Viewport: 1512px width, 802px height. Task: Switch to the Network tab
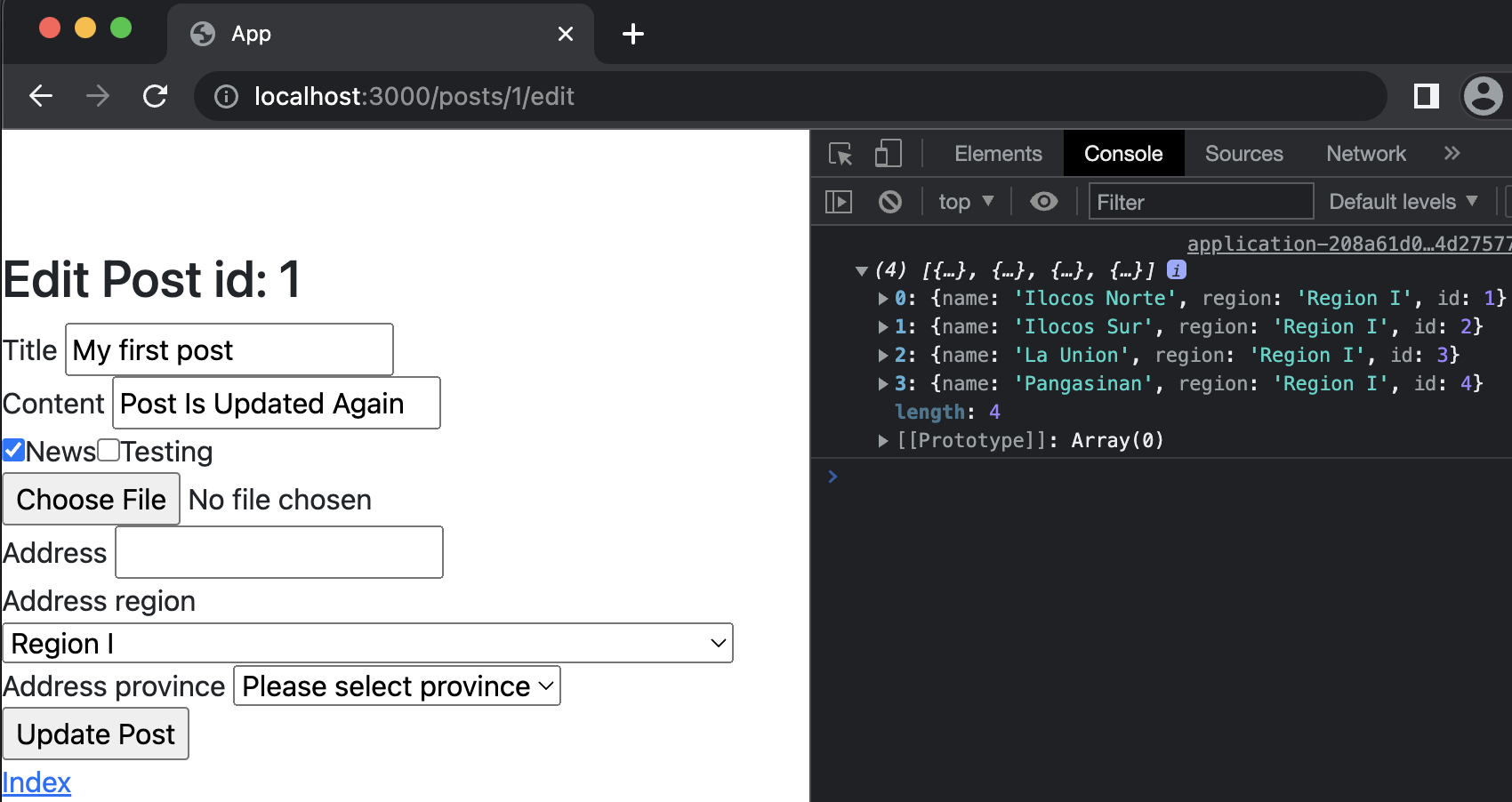tap(1365, 154)
